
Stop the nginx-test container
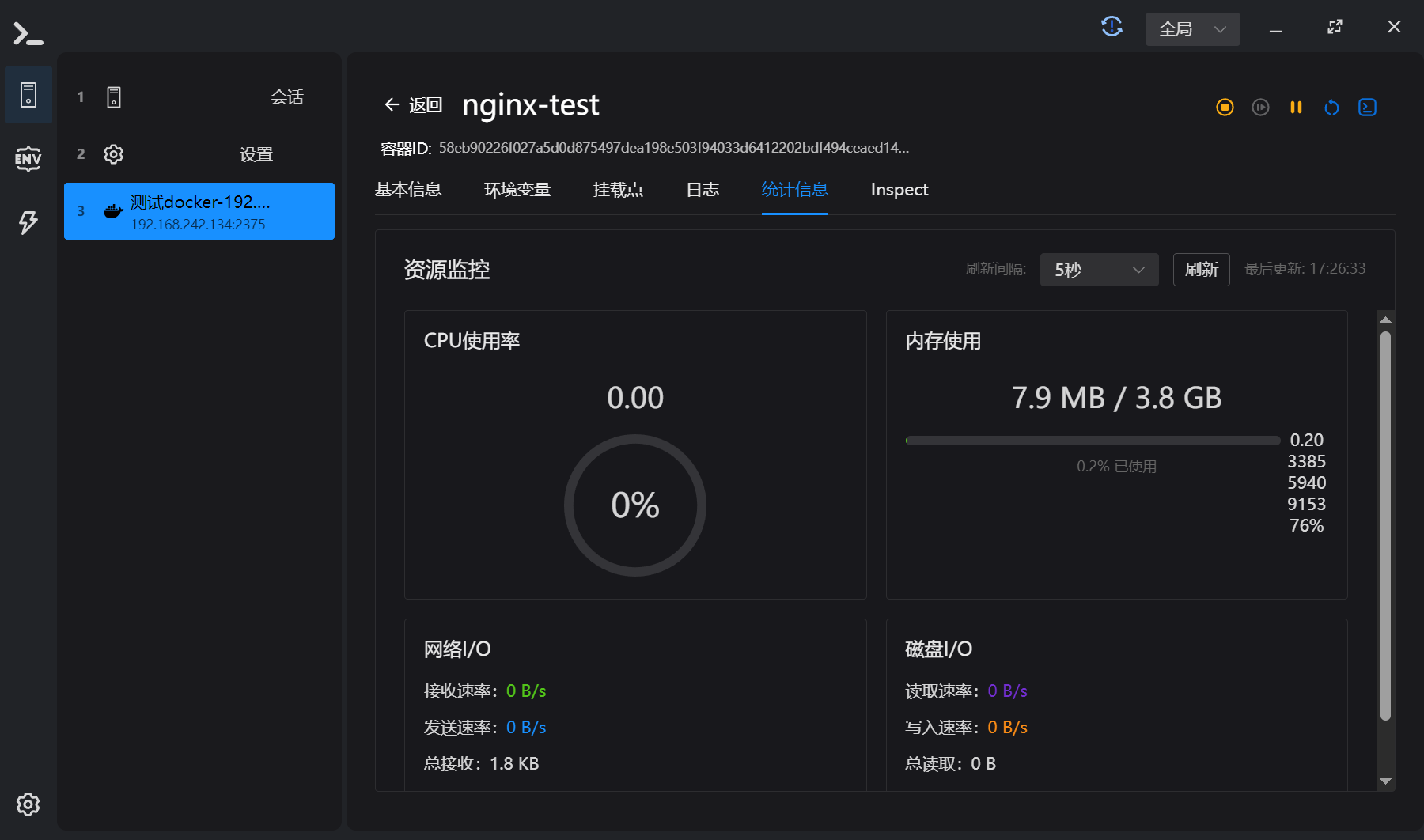coord(1225,108)
